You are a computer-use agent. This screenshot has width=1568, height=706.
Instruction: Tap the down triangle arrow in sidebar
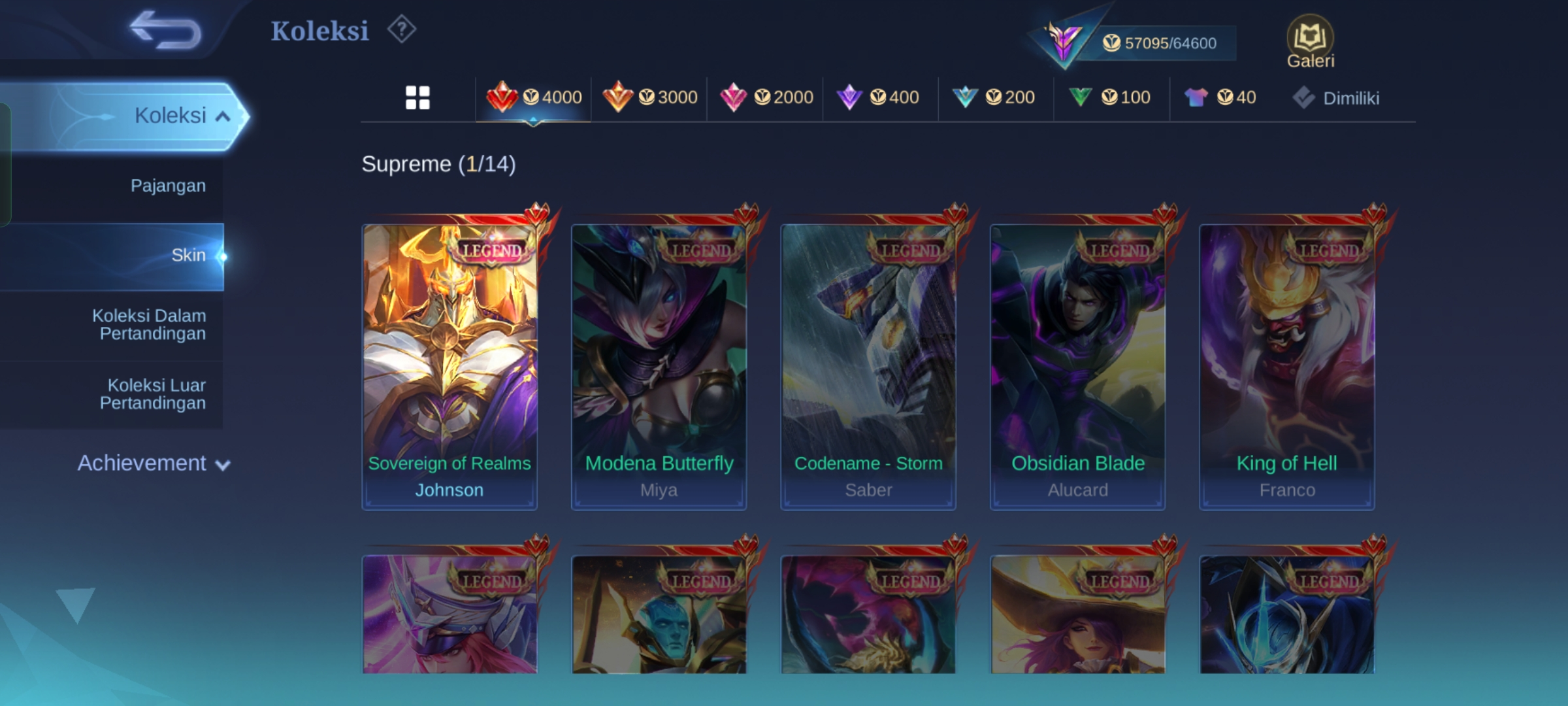76,605
